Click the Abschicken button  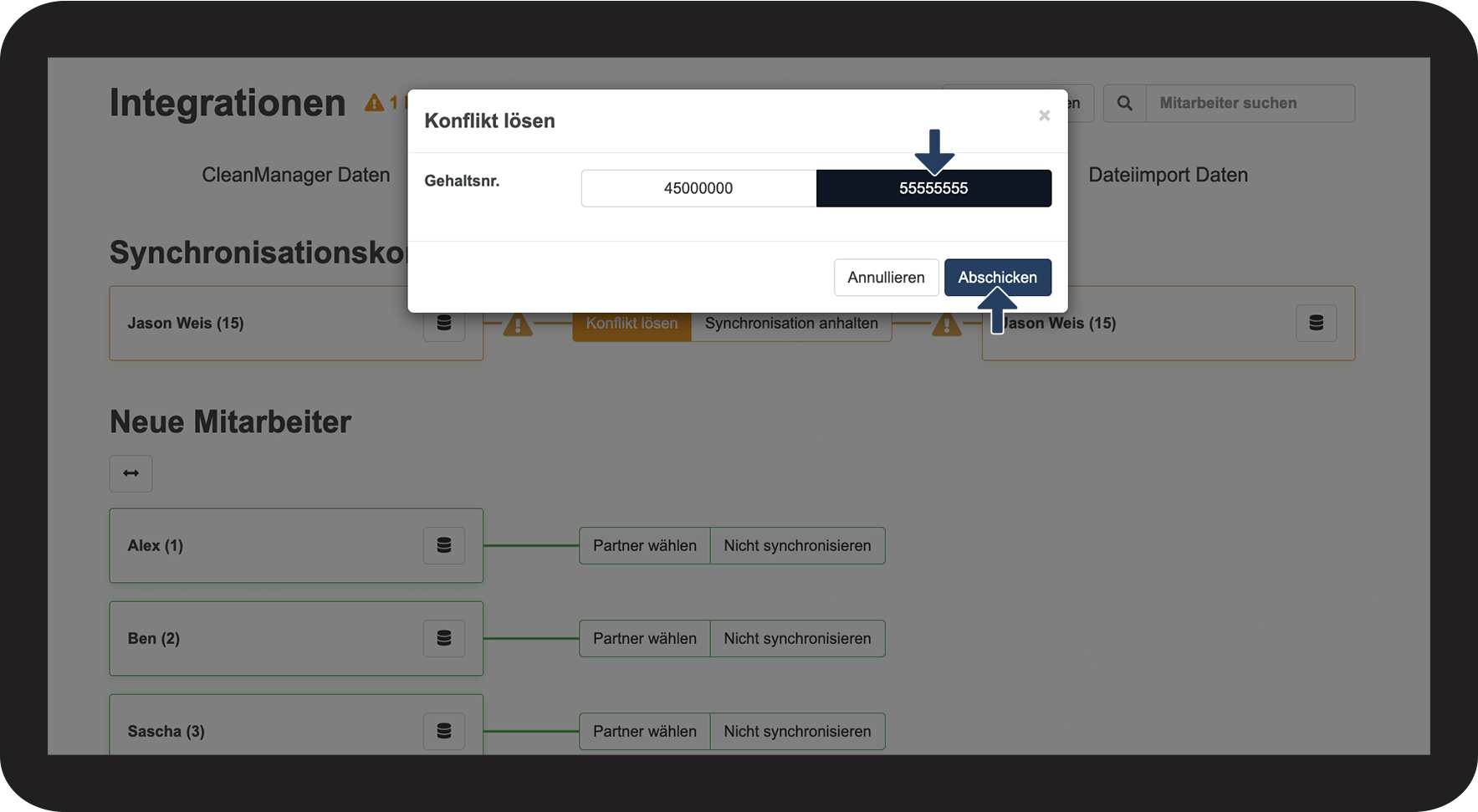point(997,278)
